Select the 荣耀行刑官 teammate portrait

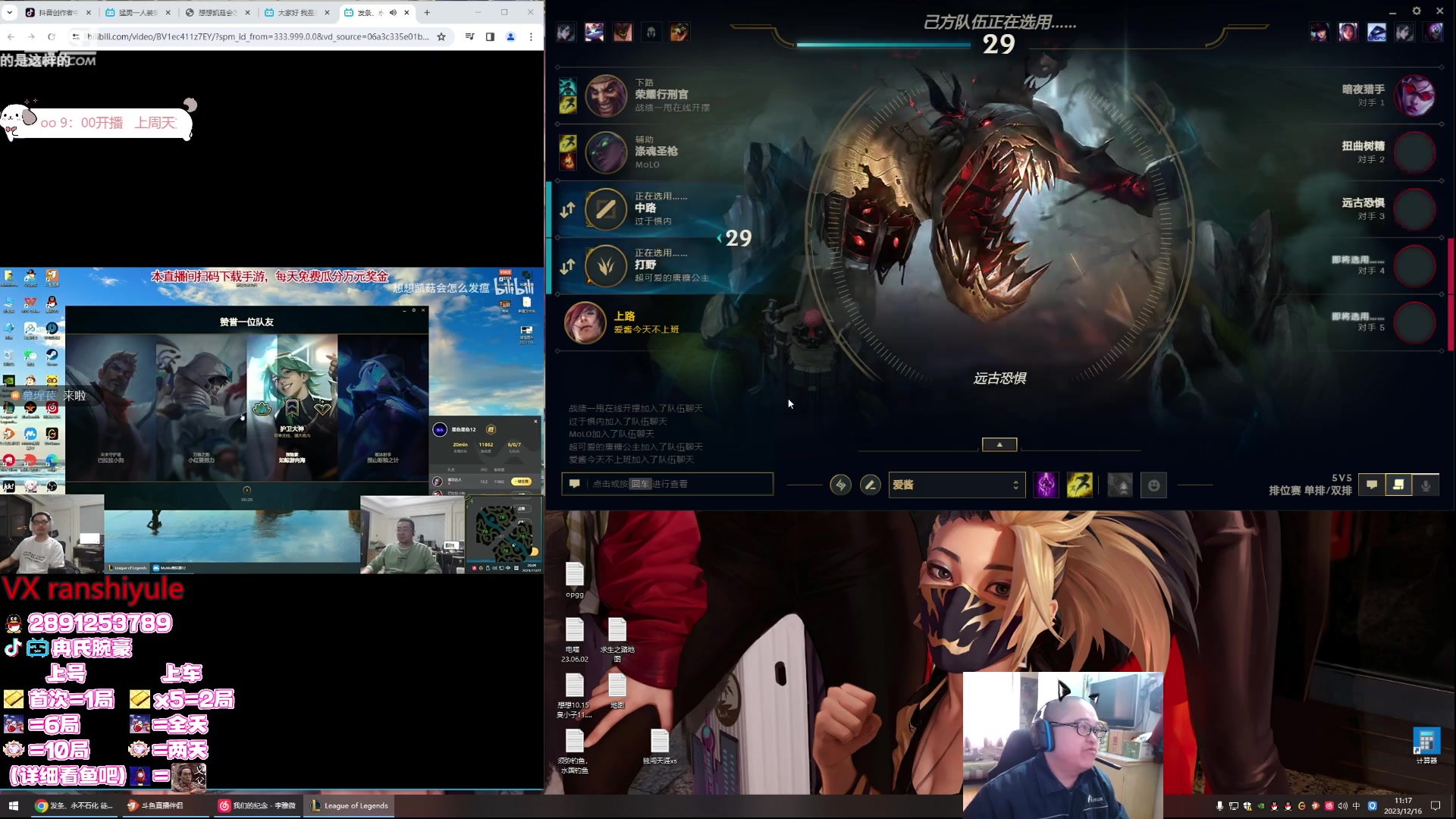(x=606, y=95)
